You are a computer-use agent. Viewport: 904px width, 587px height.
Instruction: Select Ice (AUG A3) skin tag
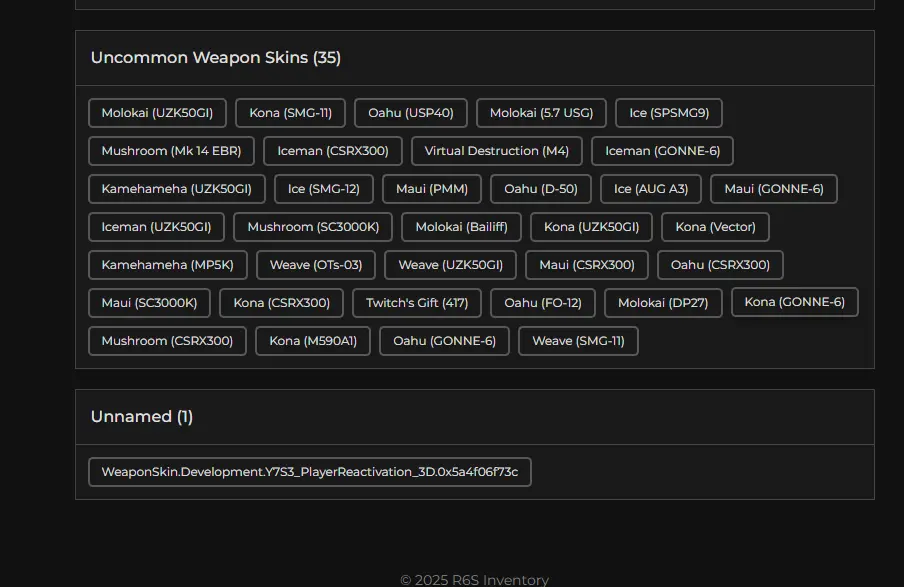(650, 189)
